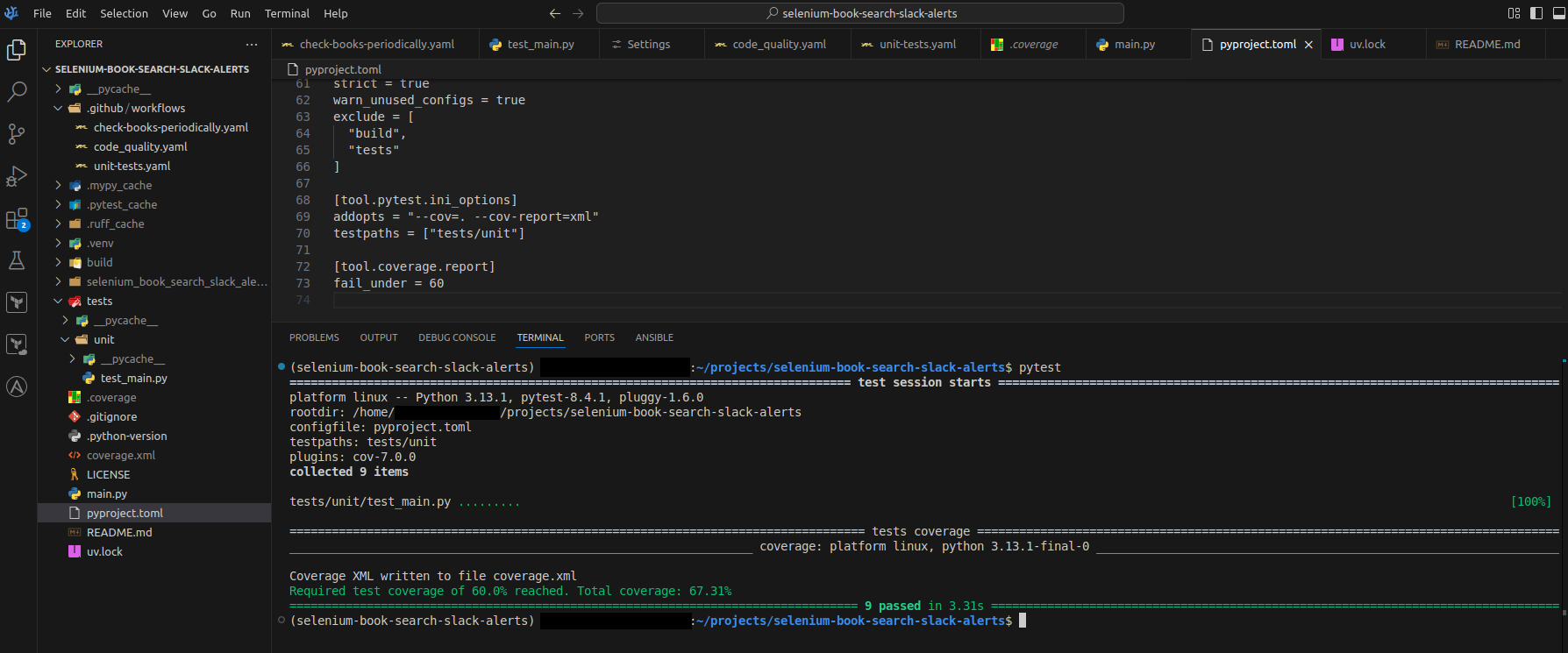The width and height of the screenshot is (1568, 653).
Task: Switch to unit-tests.yaml editor tab
Action: click(917, 45)
